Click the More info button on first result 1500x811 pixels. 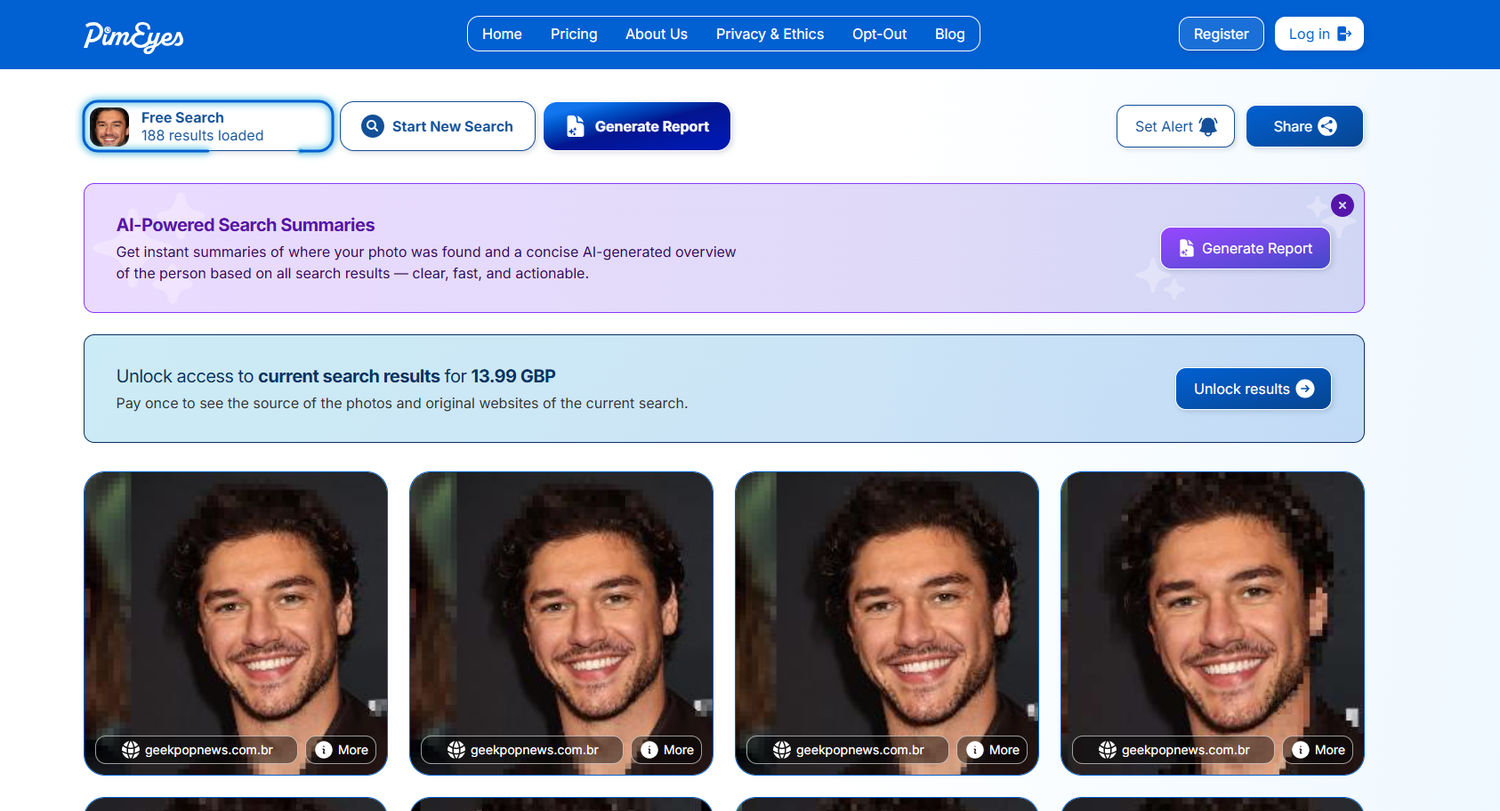(341, 750)
